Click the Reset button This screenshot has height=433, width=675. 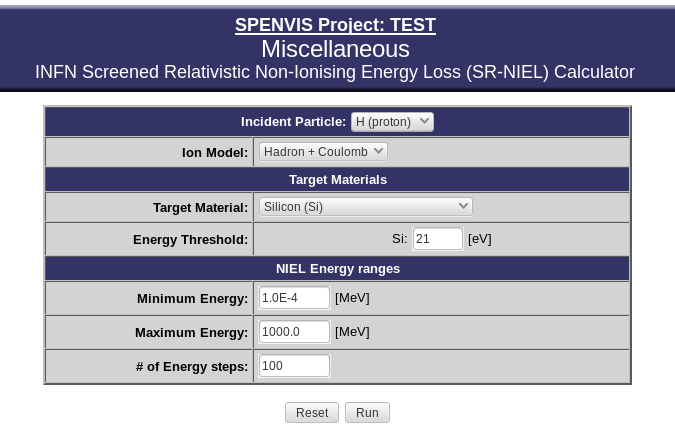pyautogui.click(x=312, y=413)
